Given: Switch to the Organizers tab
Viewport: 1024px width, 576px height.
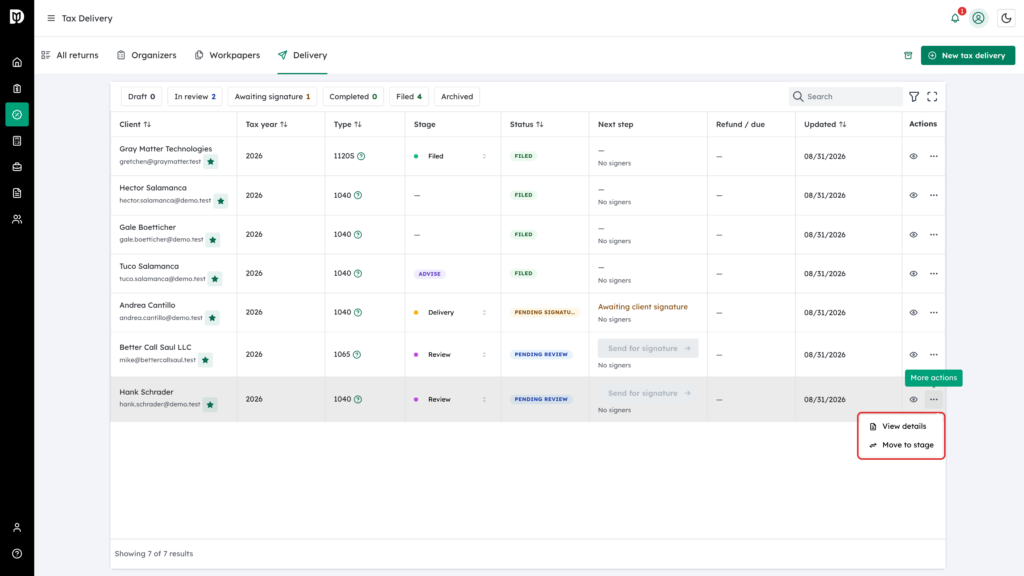Looking at the screenshot, I should click(147, 56).
